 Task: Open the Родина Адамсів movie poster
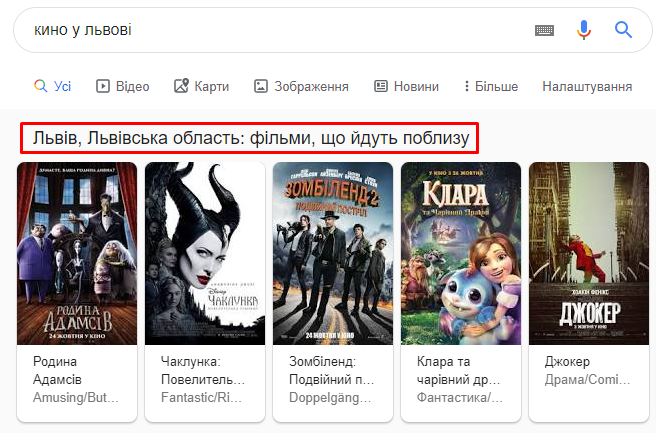click(x=77, y=254)
